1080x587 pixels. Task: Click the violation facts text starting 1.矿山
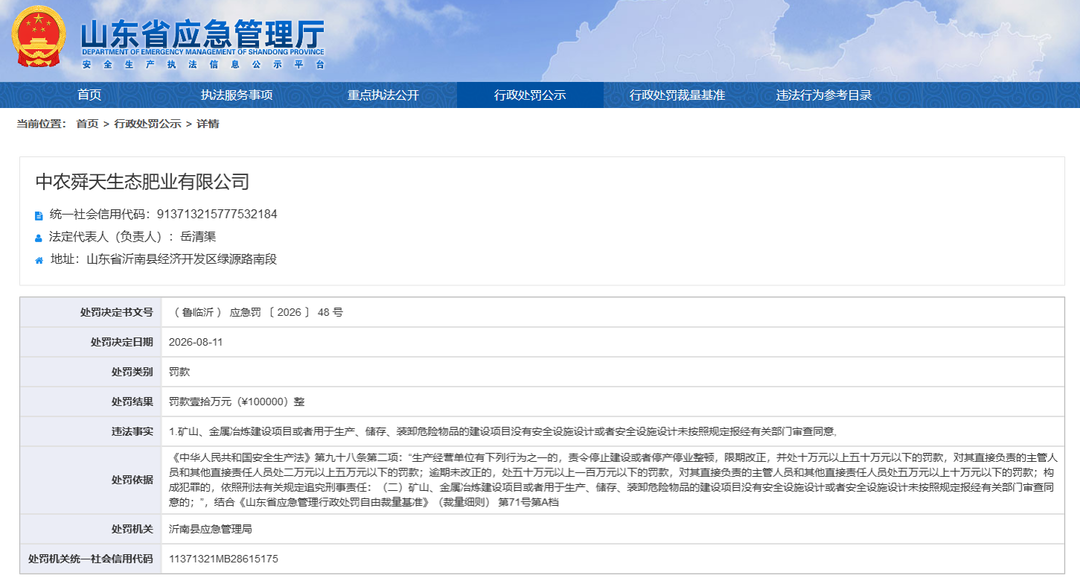point(503,431)
